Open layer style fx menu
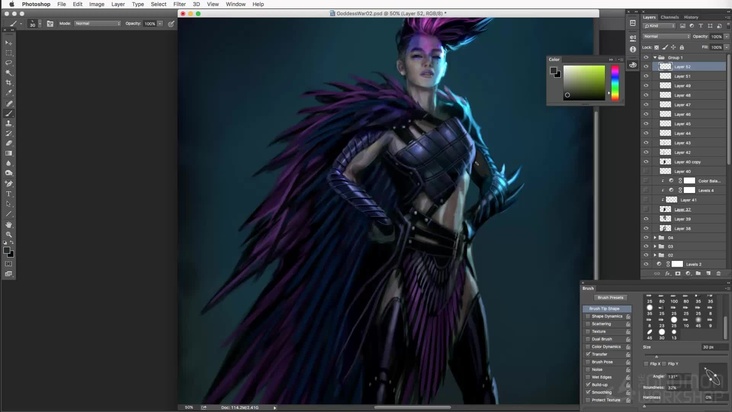 tap(668, 273)
